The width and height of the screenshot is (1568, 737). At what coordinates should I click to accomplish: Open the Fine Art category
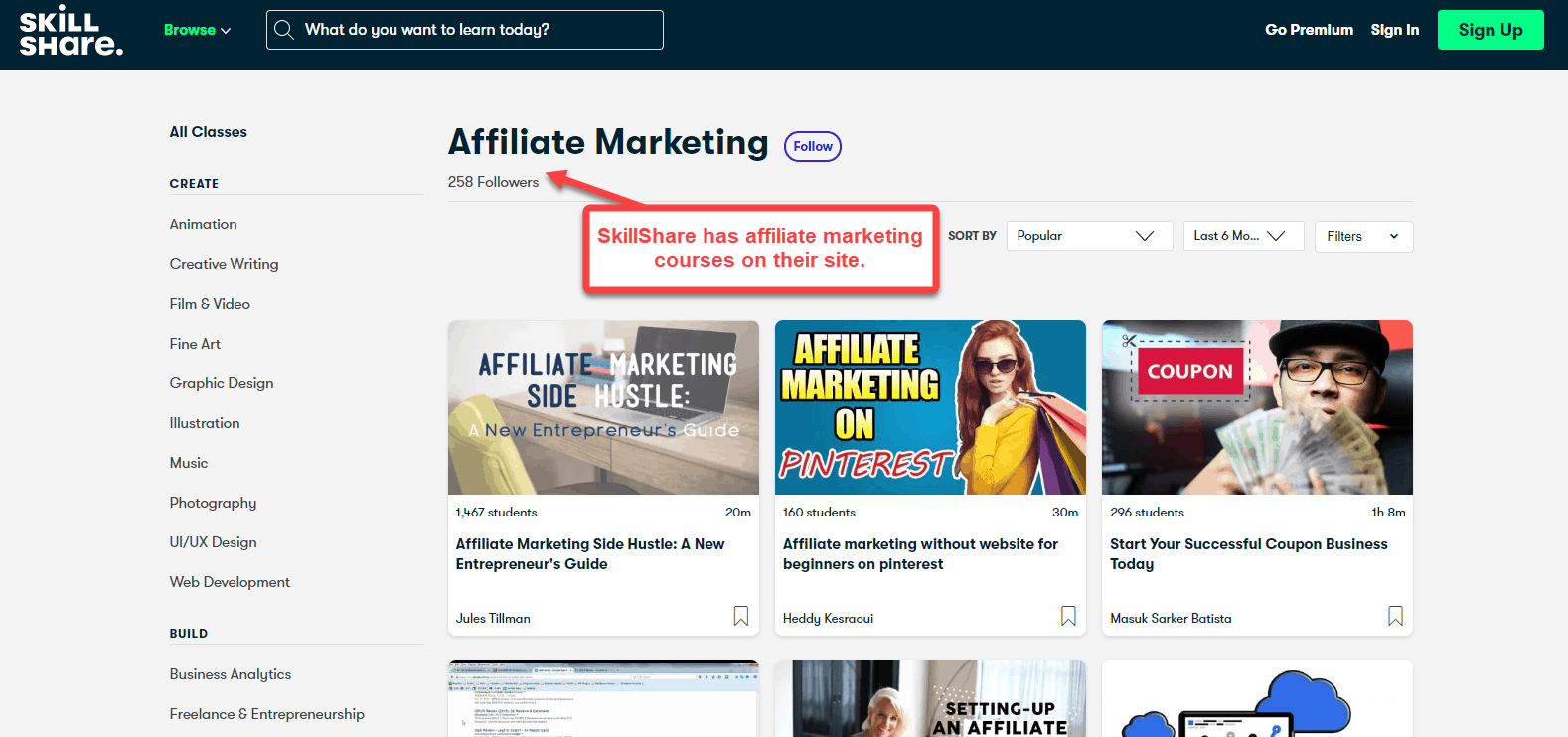(195, 344)
